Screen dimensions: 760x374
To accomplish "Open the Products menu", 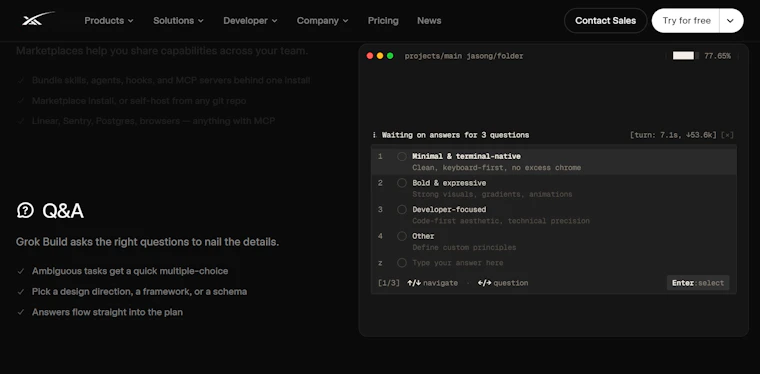I will [109, 21].
